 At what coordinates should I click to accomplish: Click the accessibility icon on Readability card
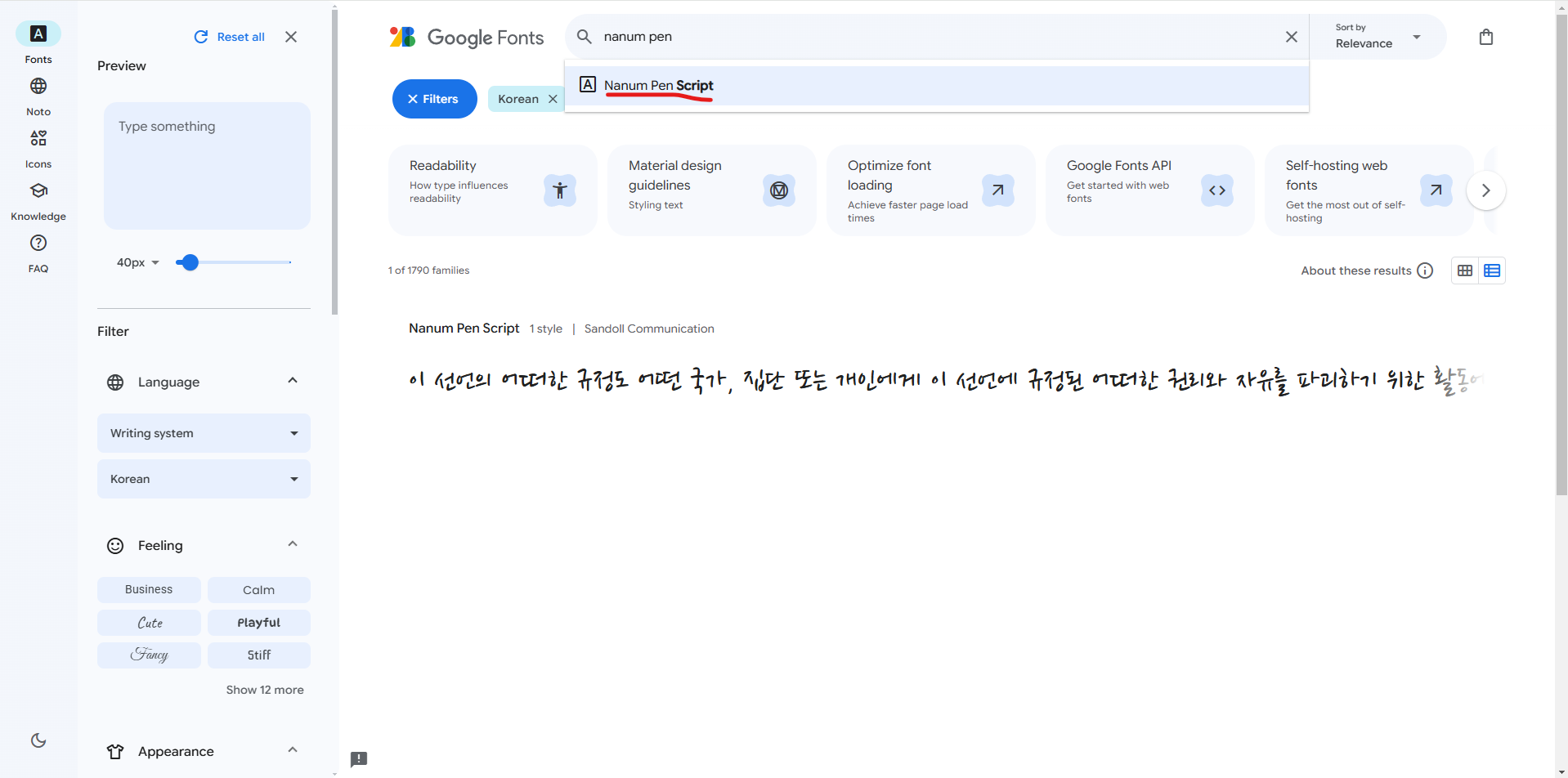point(560,190)
